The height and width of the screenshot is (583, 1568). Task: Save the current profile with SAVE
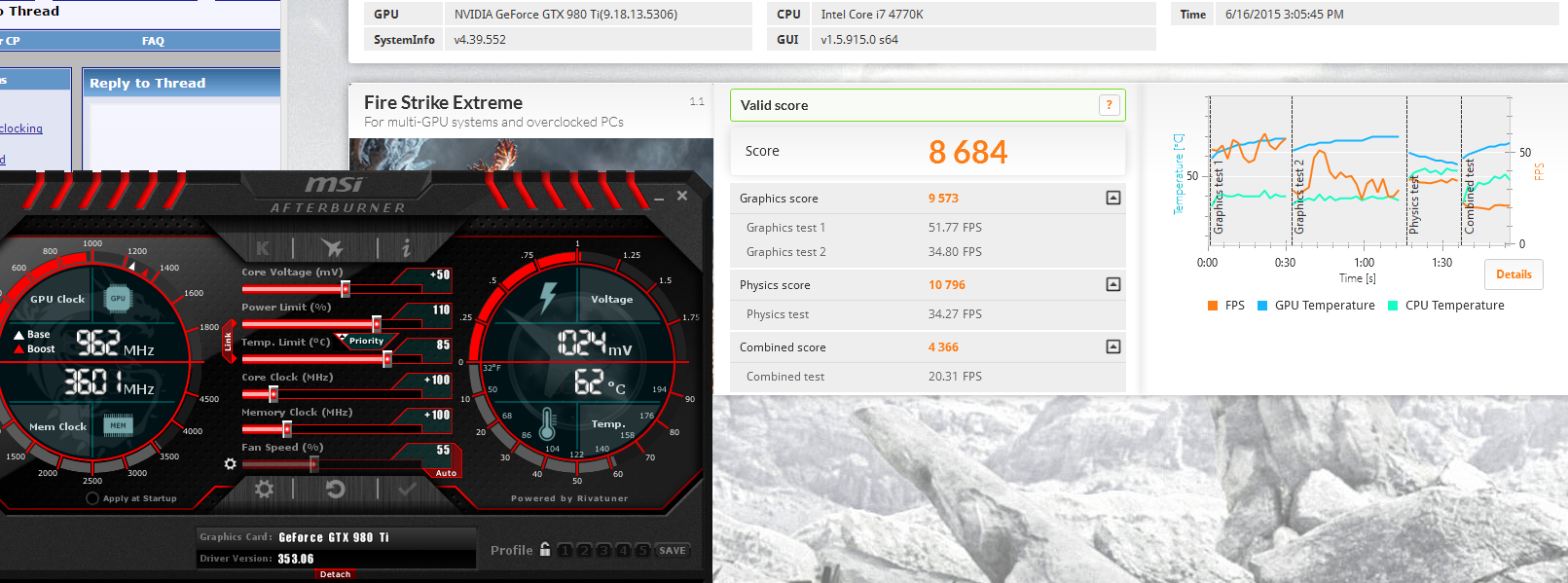coord(673,550)
